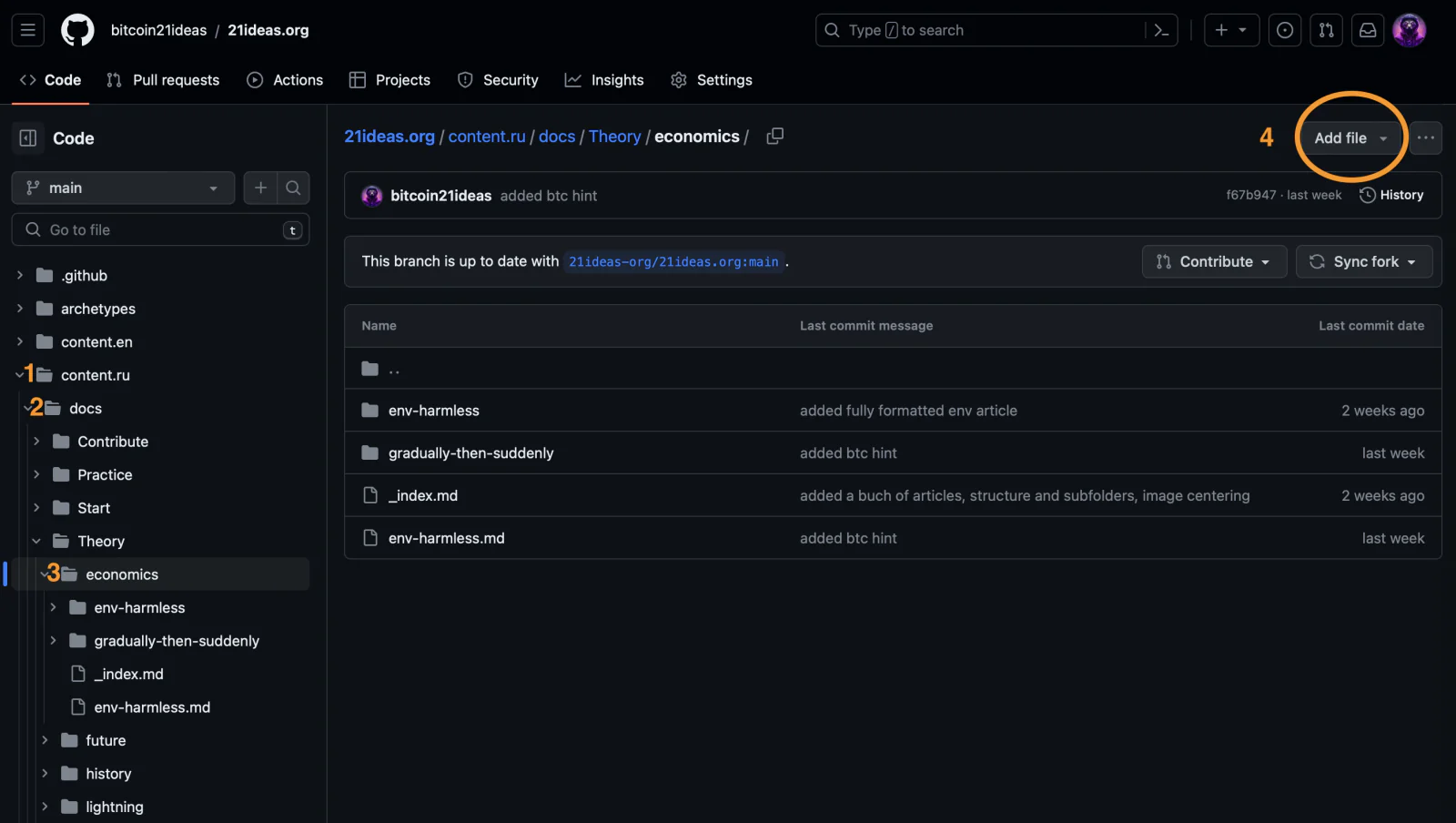
Task: Open the Contribute dropdown
Action: [1214, 261]
